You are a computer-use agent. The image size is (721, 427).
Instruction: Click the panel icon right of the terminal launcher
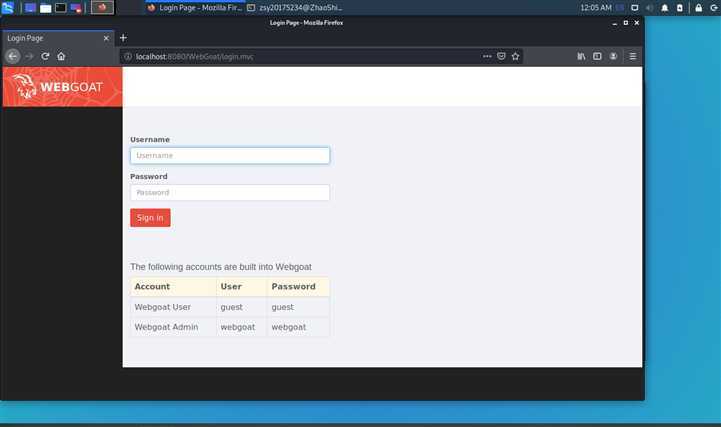coord(76,8)
